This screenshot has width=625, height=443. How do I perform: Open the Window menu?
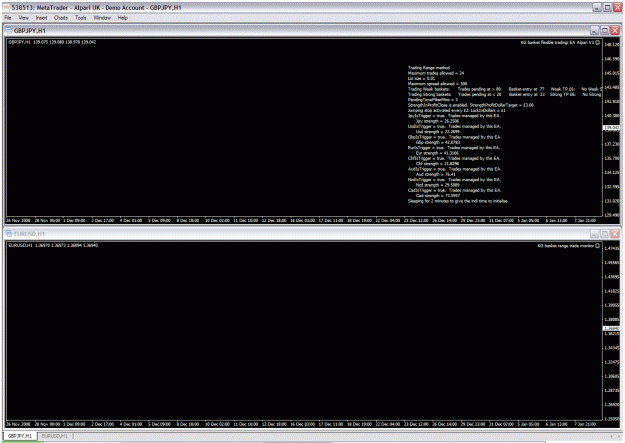(102, 18)
